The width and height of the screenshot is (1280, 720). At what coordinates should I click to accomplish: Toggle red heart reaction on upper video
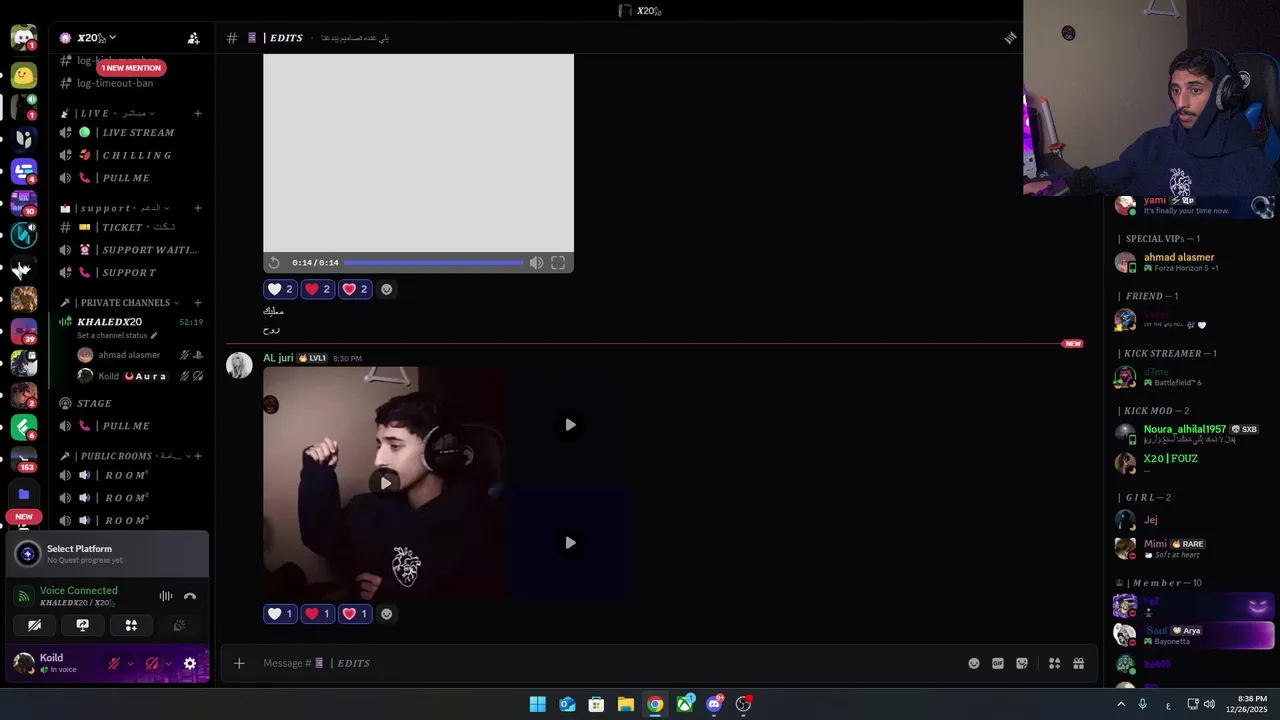(317, 289)
